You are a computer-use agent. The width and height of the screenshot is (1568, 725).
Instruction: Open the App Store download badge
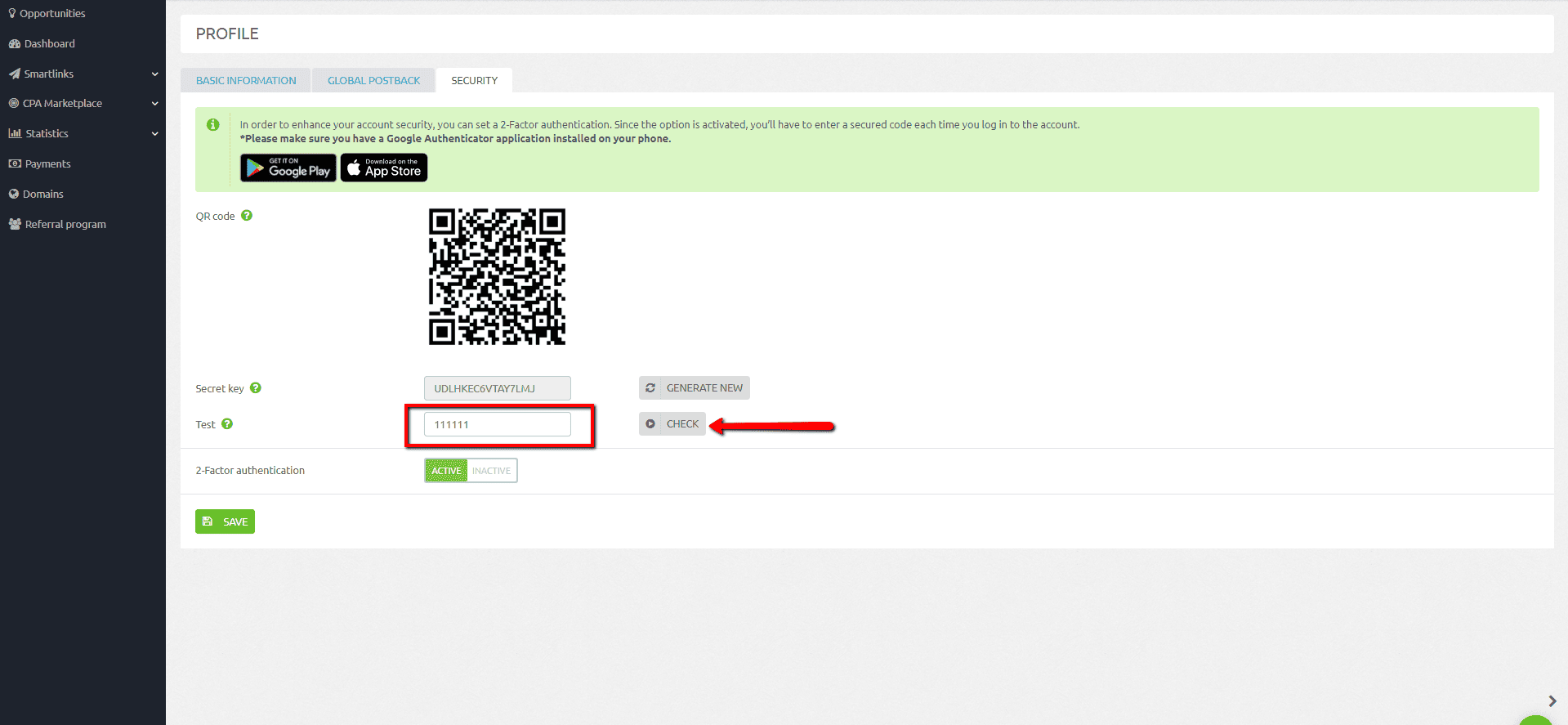coord(383,168)
